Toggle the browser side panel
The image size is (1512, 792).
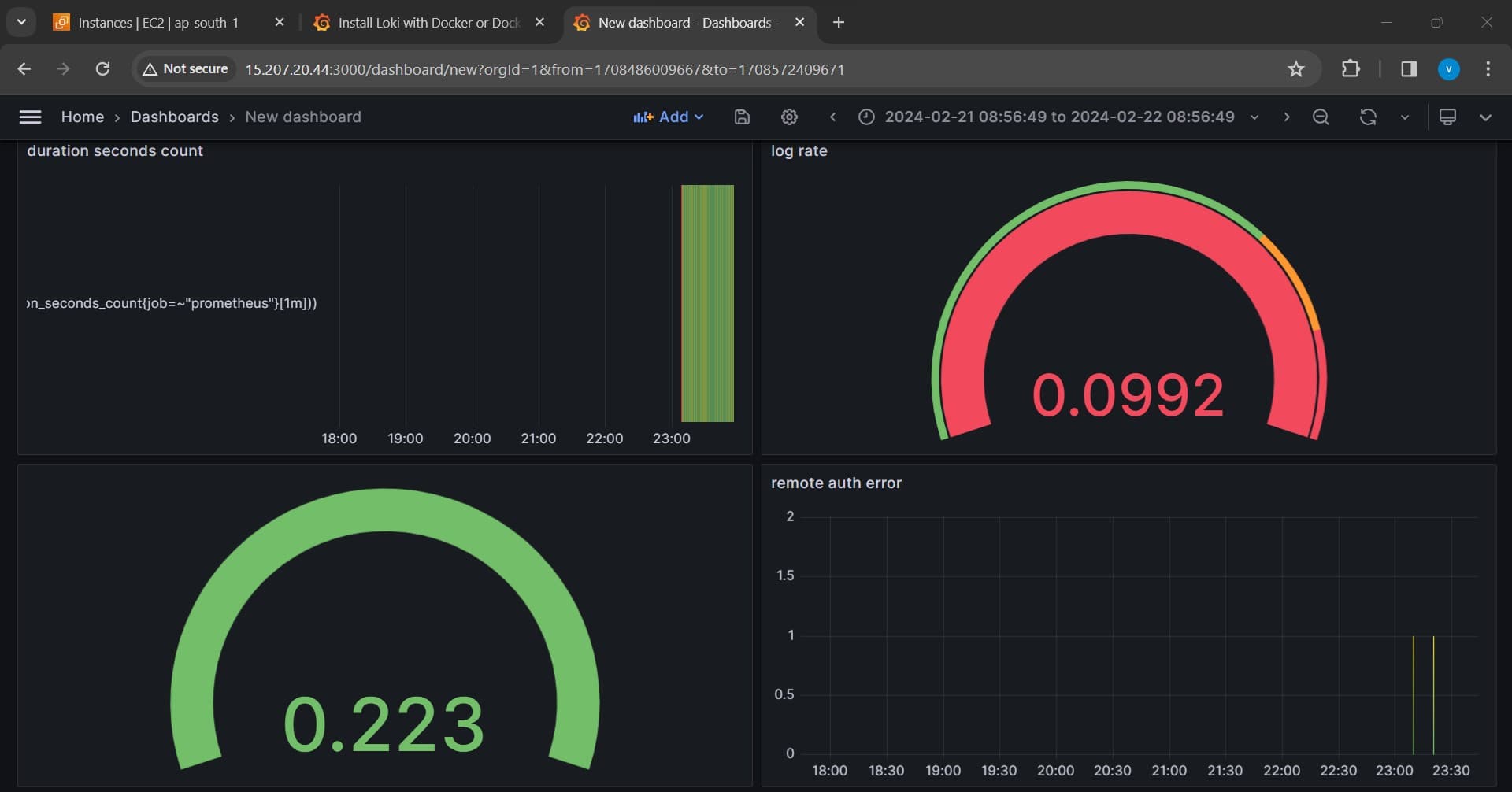pos(1409,69)
